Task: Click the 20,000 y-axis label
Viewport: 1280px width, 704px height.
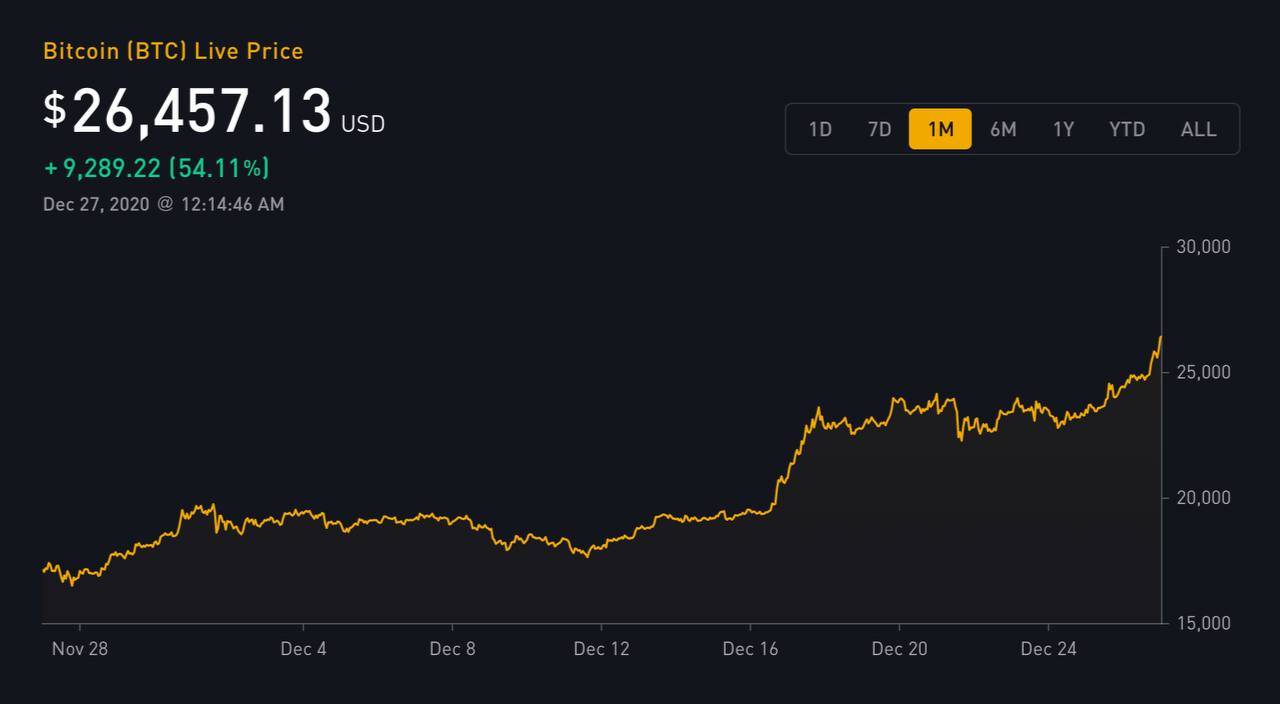Action: coord(1202,498)
